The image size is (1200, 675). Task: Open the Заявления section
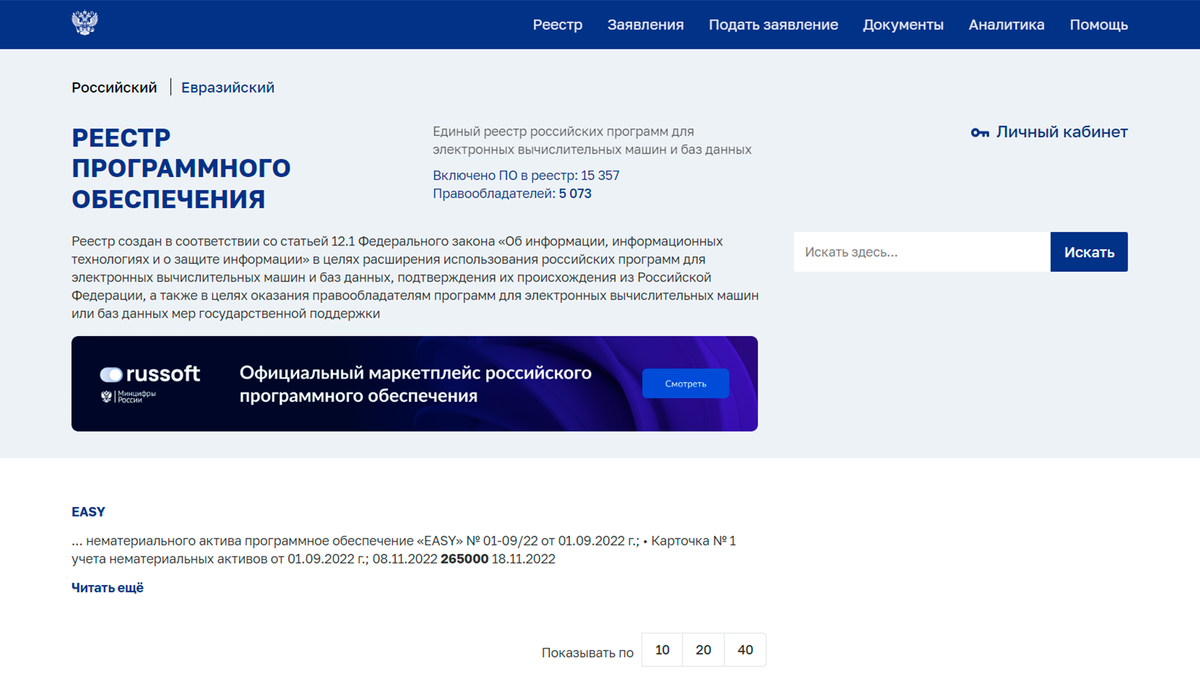[645, 24]
